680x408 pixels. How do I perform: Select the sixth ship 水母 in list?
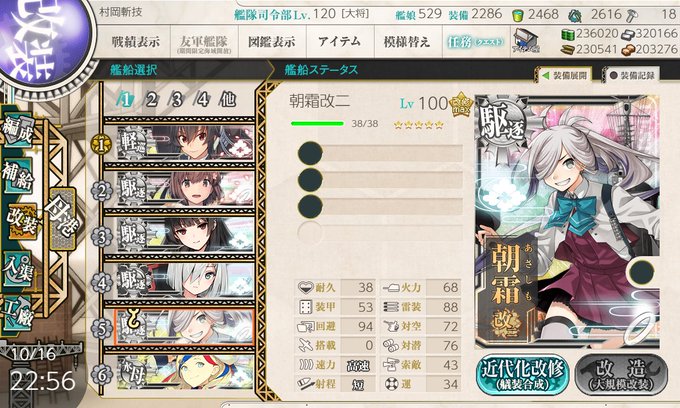point(185,372)
